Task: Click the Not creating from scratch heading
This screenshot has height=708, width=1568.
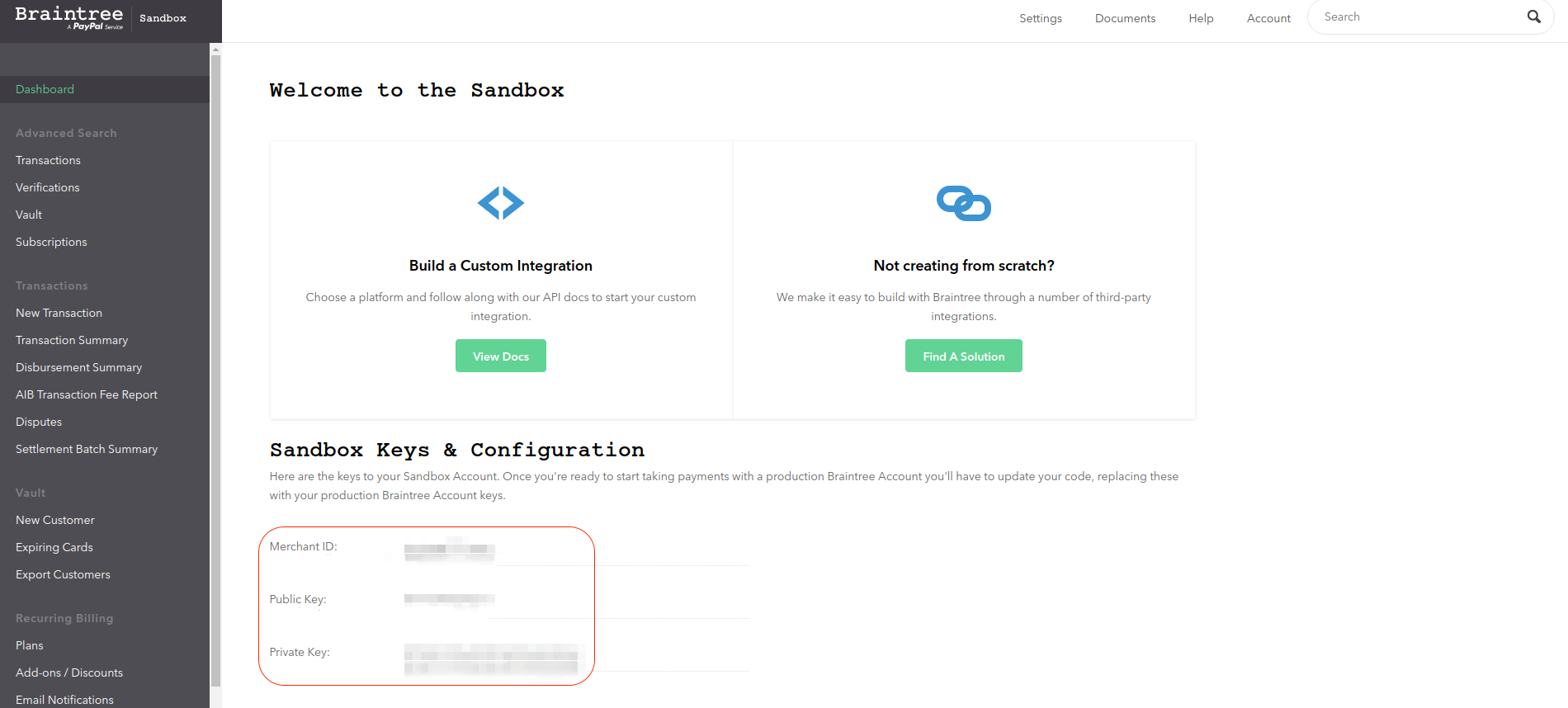Action: tap(964, 266)
